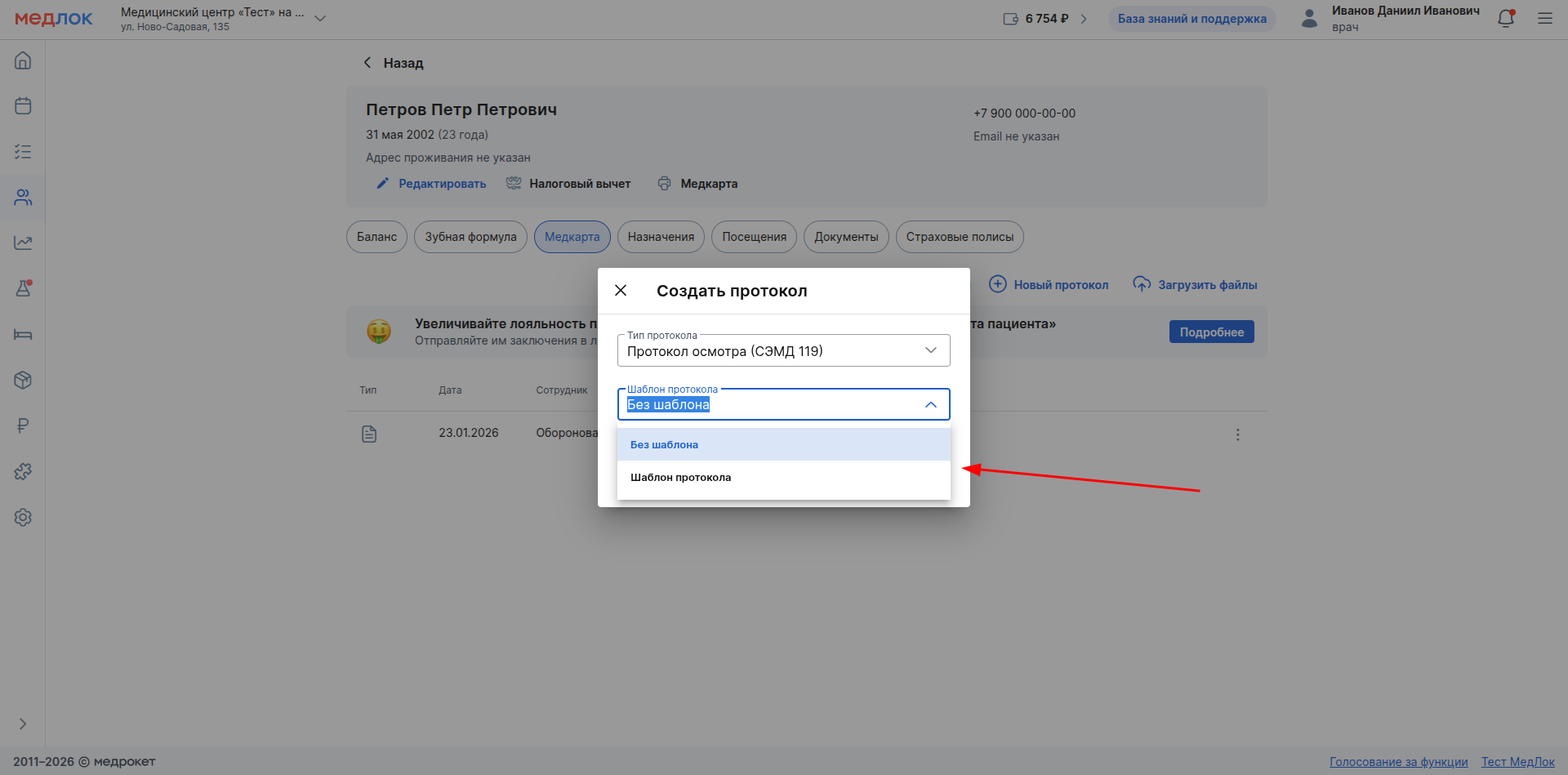Close the Создать протокол dialog
Screen dimensions: 1568x775
pos(621,291)
